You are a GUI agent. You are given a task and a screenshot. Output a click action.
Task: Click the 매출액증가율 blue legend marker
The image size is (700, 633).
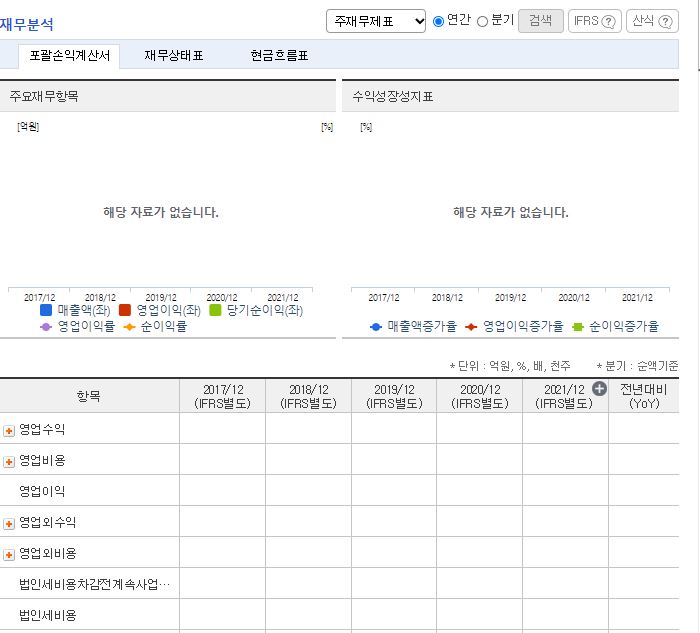[x=376, y=327]
